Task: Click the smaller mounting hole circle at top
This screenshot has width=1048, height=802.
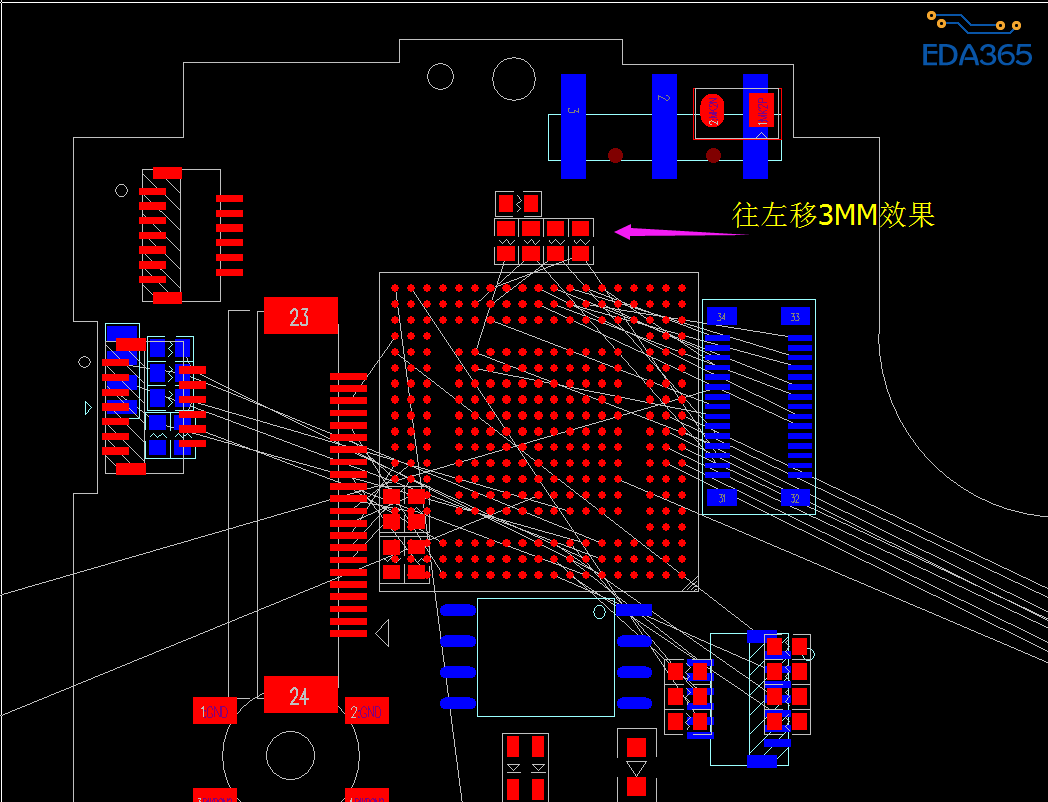Action: click(x=440, y=77)
